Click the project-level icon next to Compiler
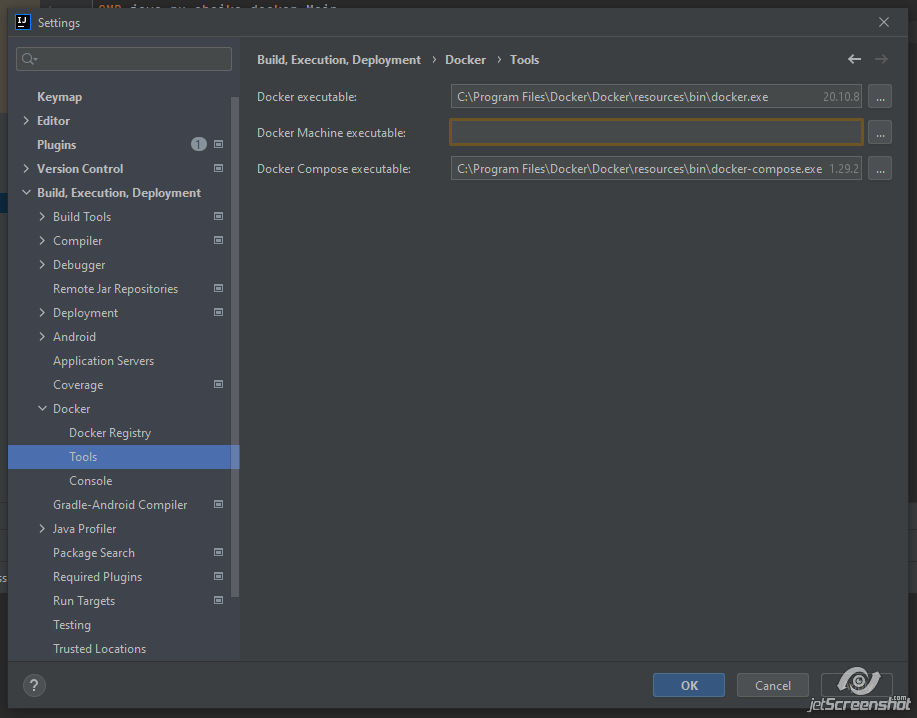917x718 pixels. coord(218,240)
